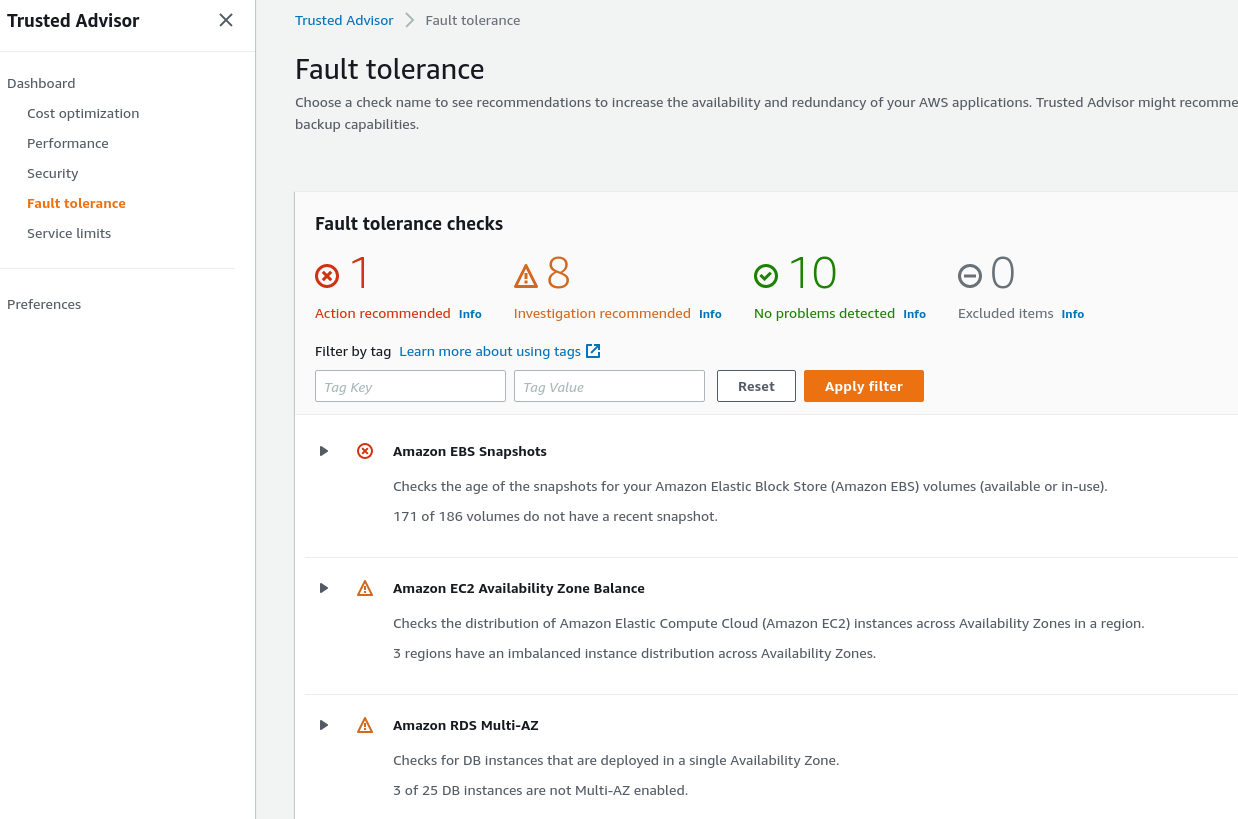Click the Action recommended label text
This screenshot has width=1238, height=819.
[383, 313]
